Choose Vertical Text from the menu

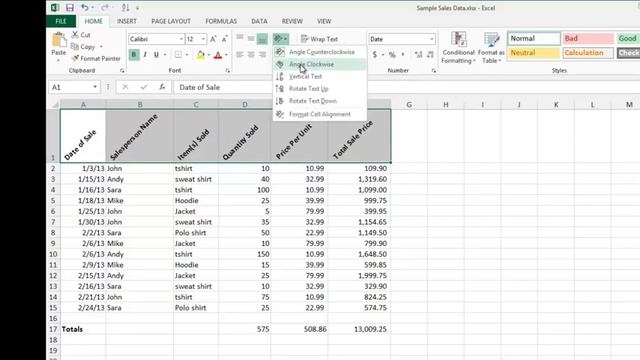point(320,76)
